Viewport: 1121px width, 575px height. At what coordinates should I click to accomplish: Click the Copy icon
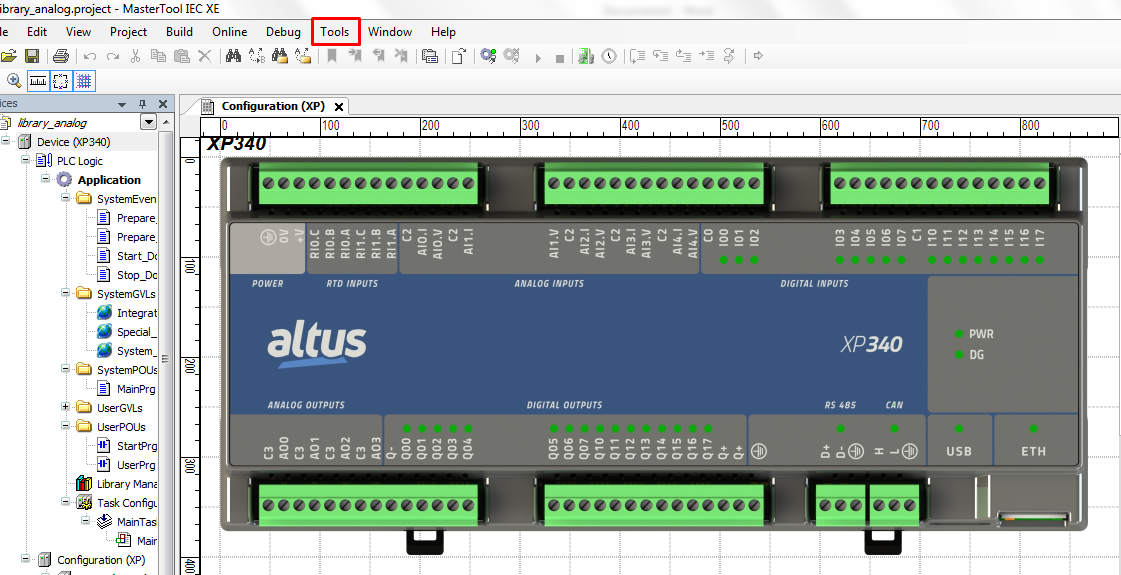click(x=158, y=56)
